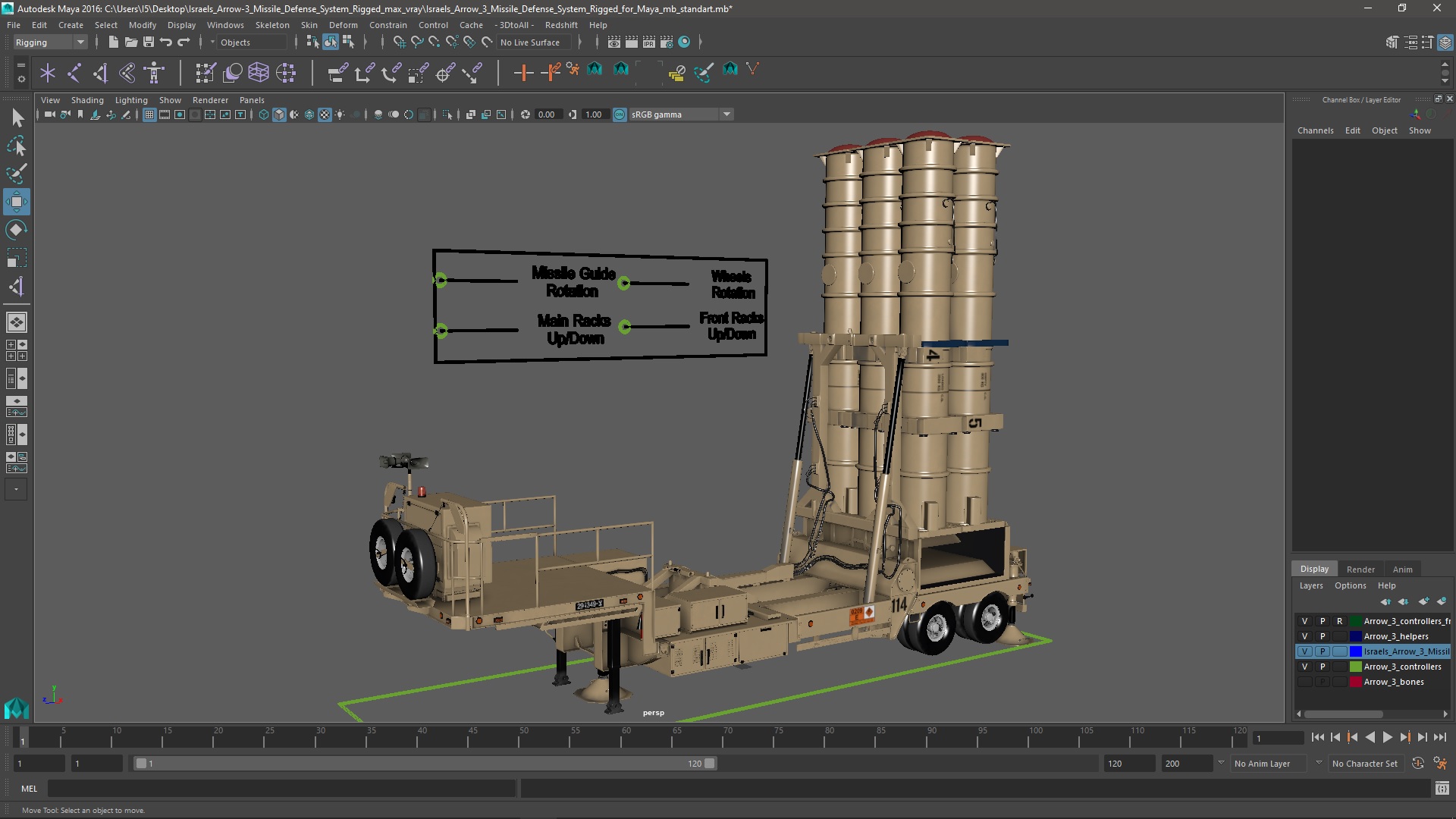Select the arrow Select tool in toolbox
Image resolution: width=1456 pixels, height=819 pixels.
[17, 118]
